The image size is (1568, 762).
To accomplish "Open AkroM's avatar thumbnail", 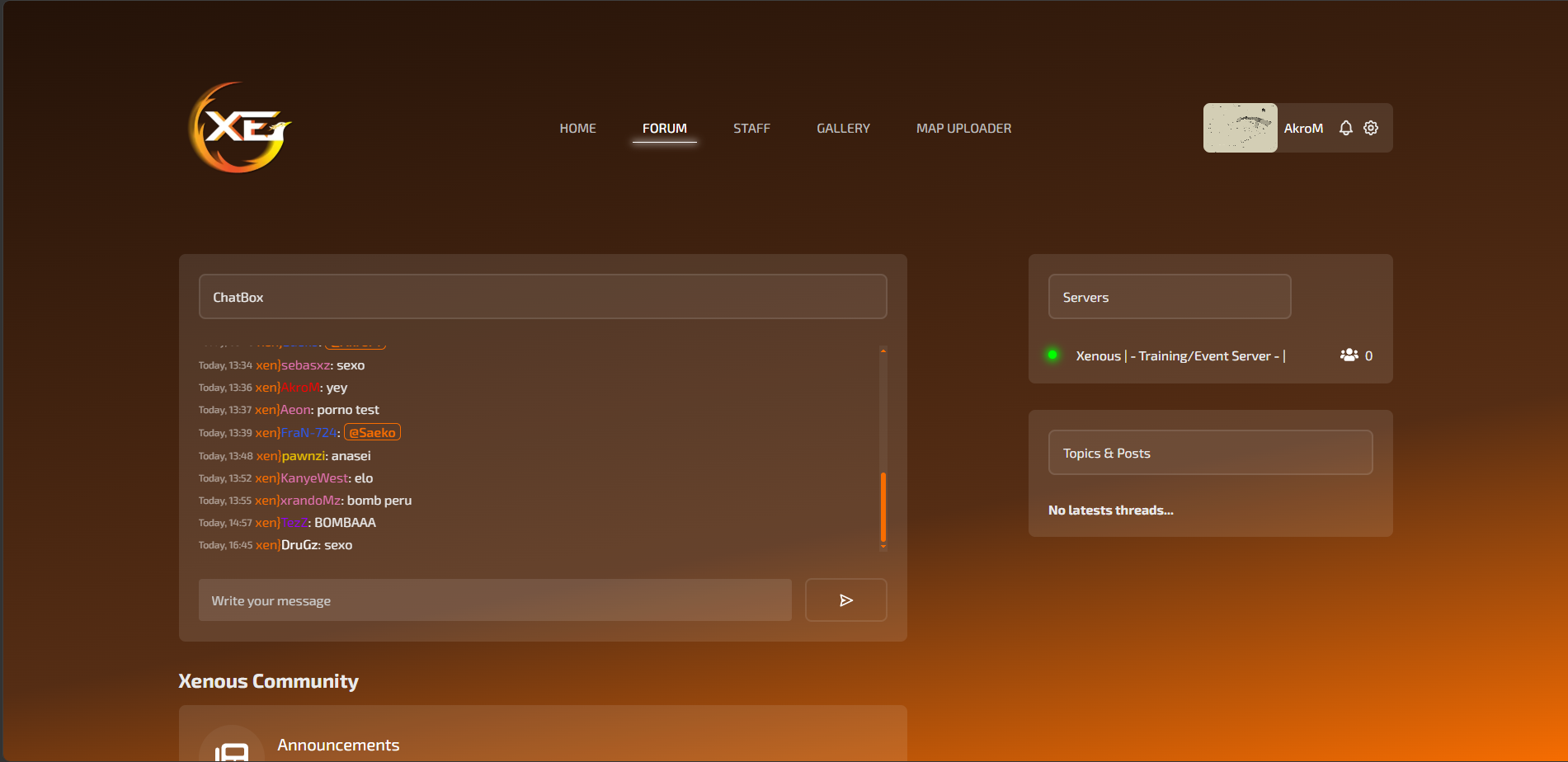I will (x=1240, y=128).
